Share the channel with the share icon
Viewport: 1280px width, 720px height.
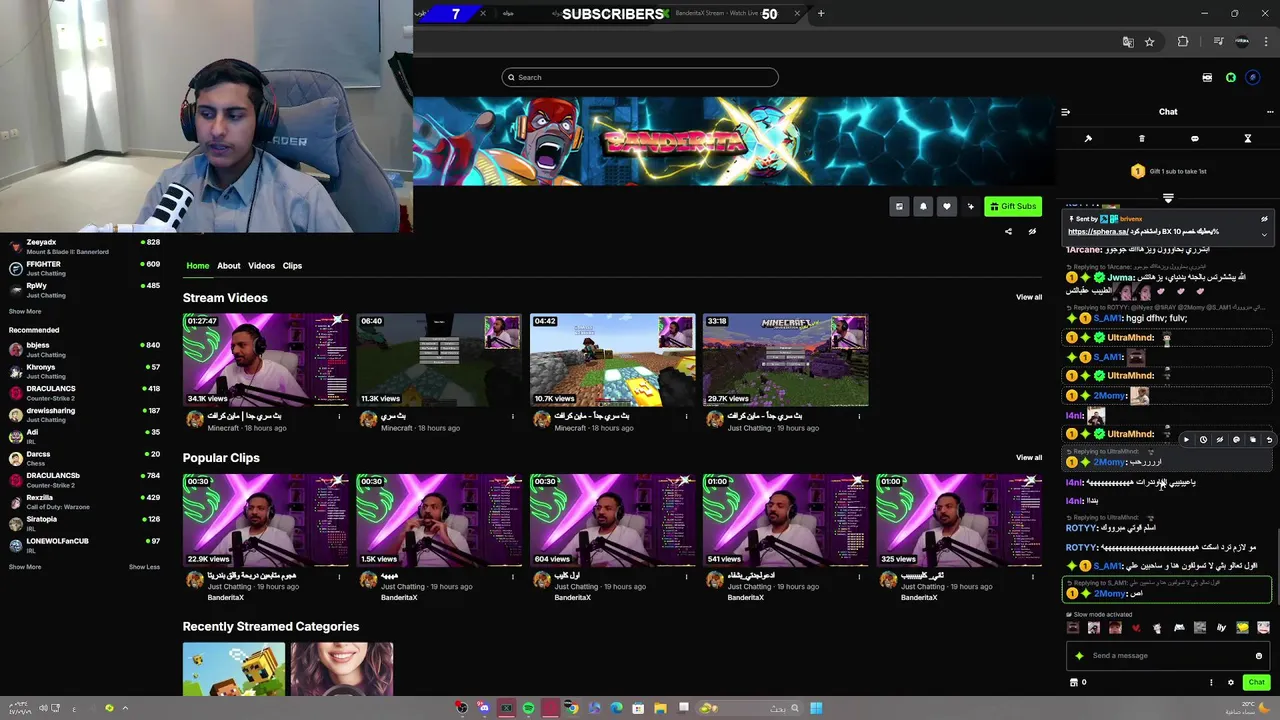click(1008, 232)
